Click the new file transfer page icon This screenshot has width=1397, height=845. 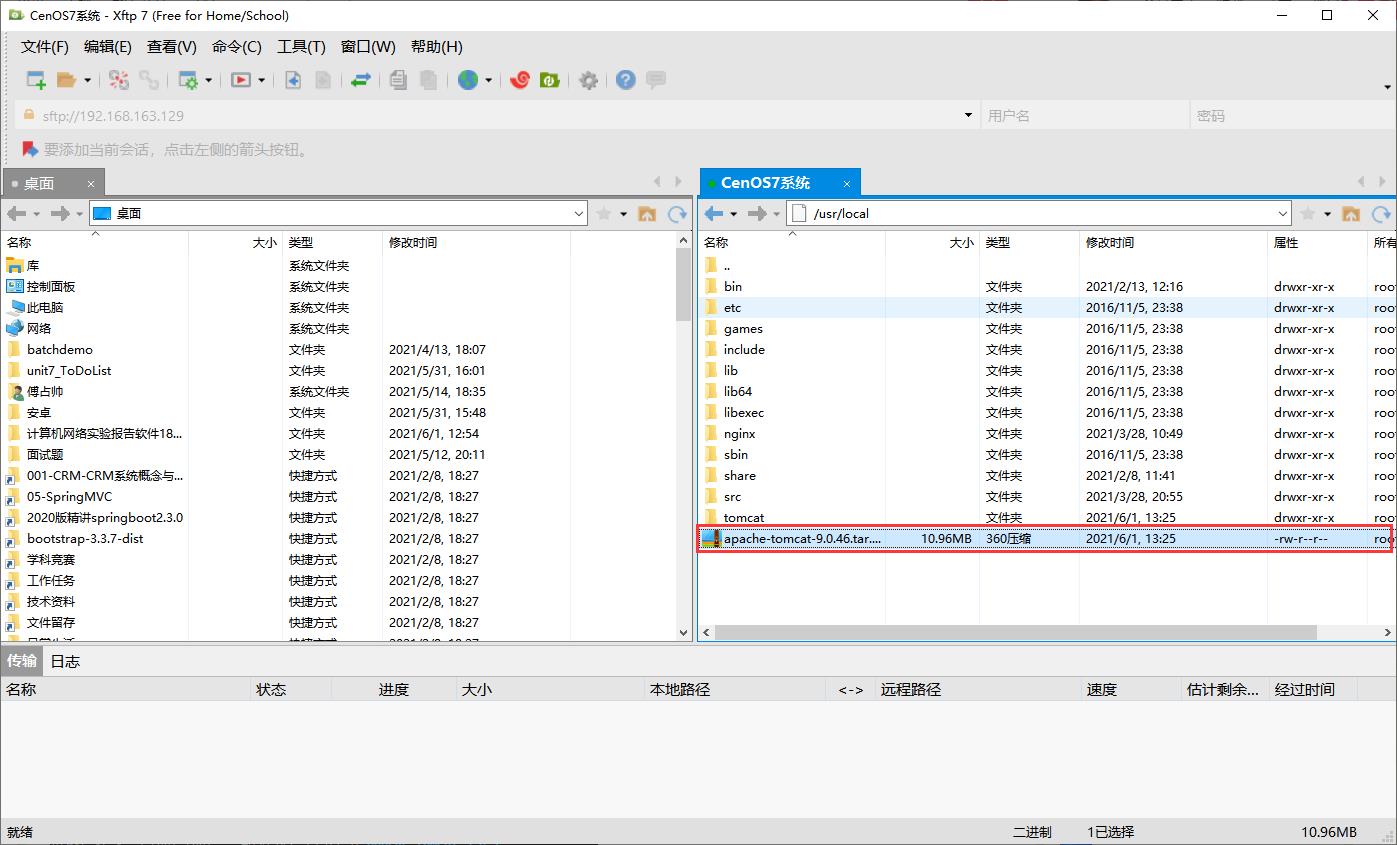(293, 80)
